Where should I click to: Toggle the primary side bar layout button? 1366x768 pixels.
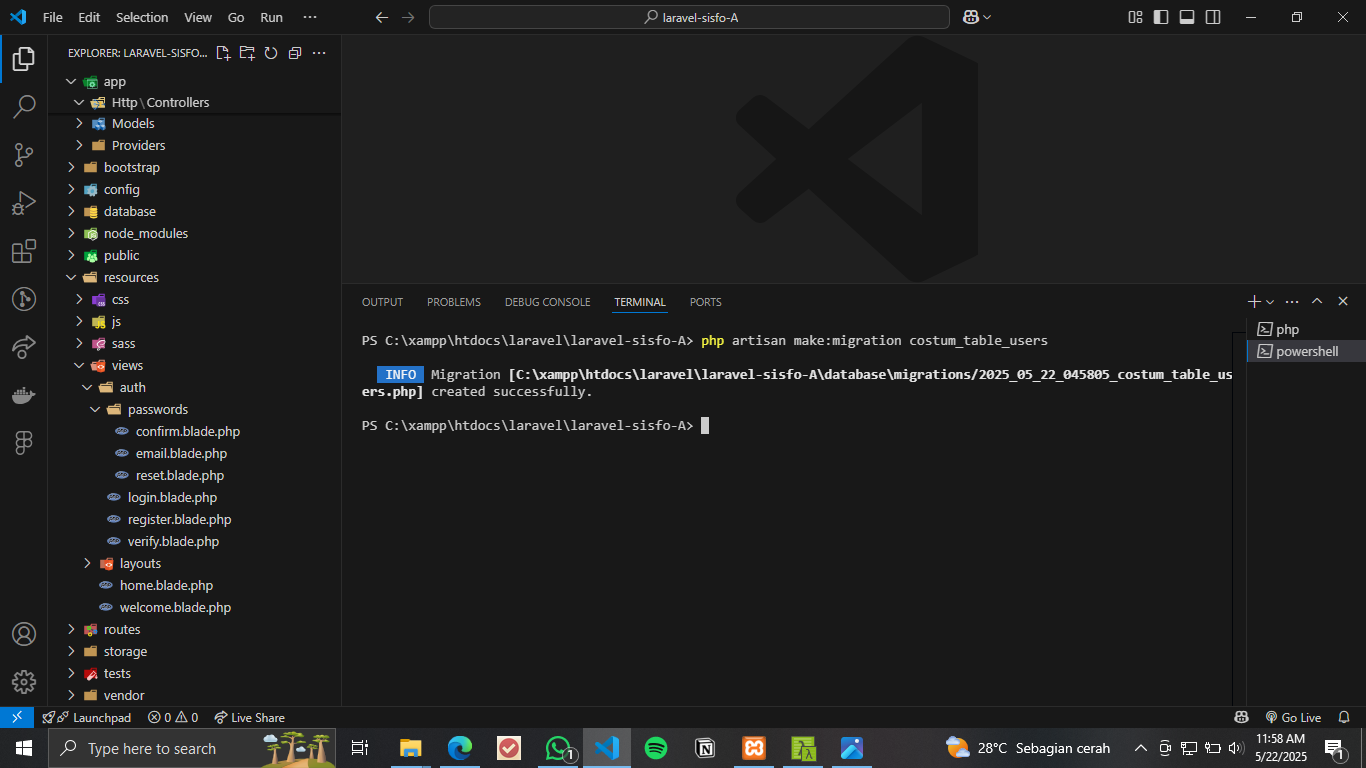coord(1161,17)
